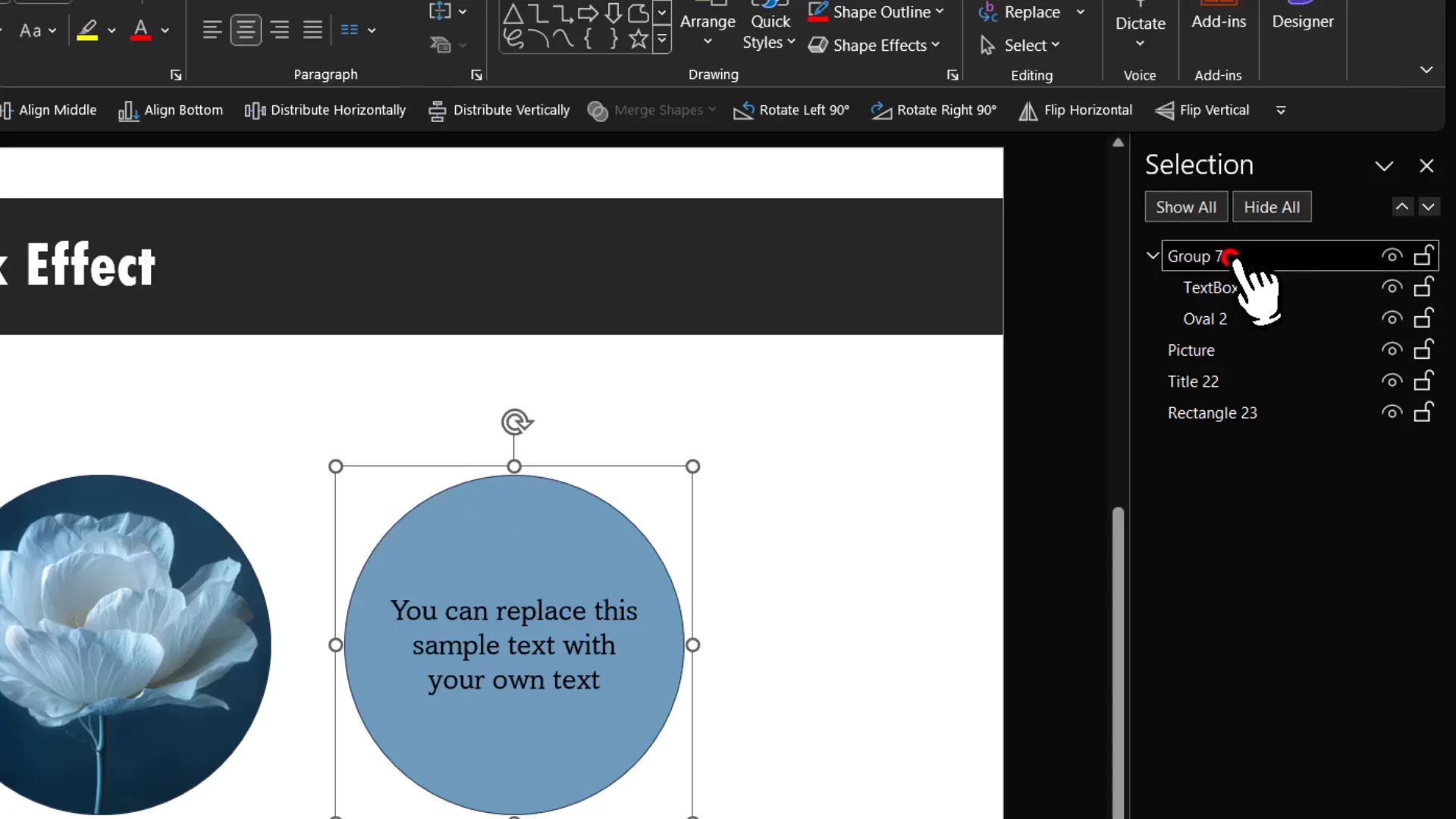Collapse the Group 7 tree node
The height and width of the screenshot is (819, 1456).
(x=1153, y=256)
